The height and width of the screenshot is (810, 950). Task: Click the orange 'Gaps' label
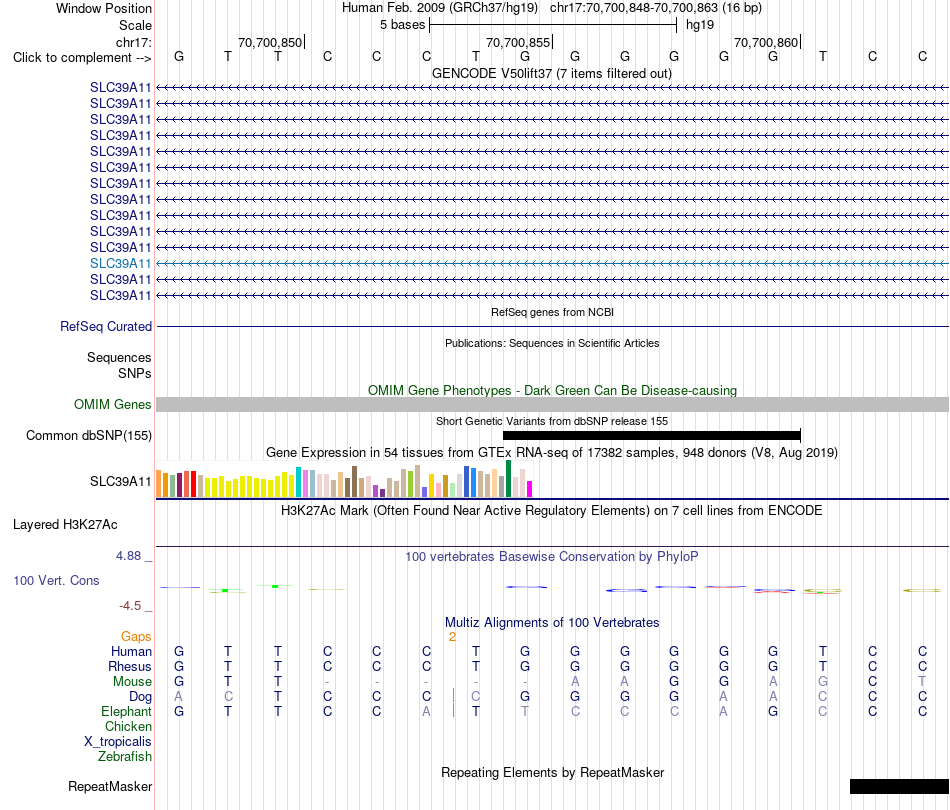click(136, 637)
